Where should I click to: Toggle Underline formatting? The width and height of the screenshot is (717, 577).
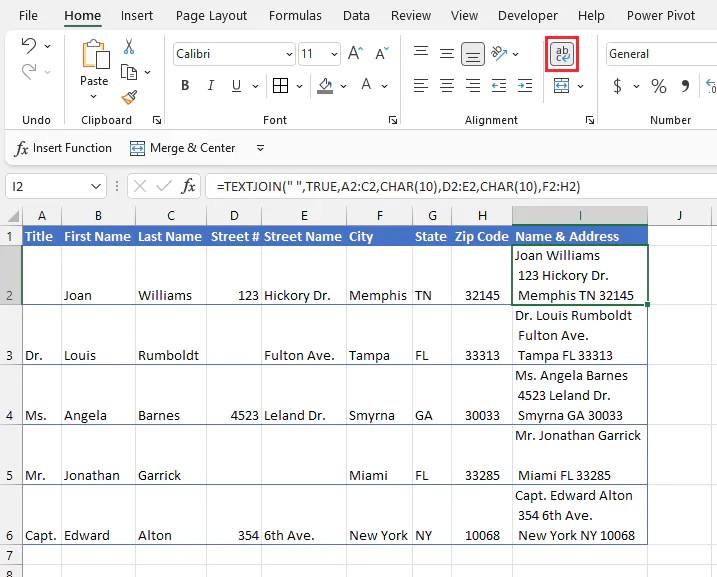coord(236,85)
